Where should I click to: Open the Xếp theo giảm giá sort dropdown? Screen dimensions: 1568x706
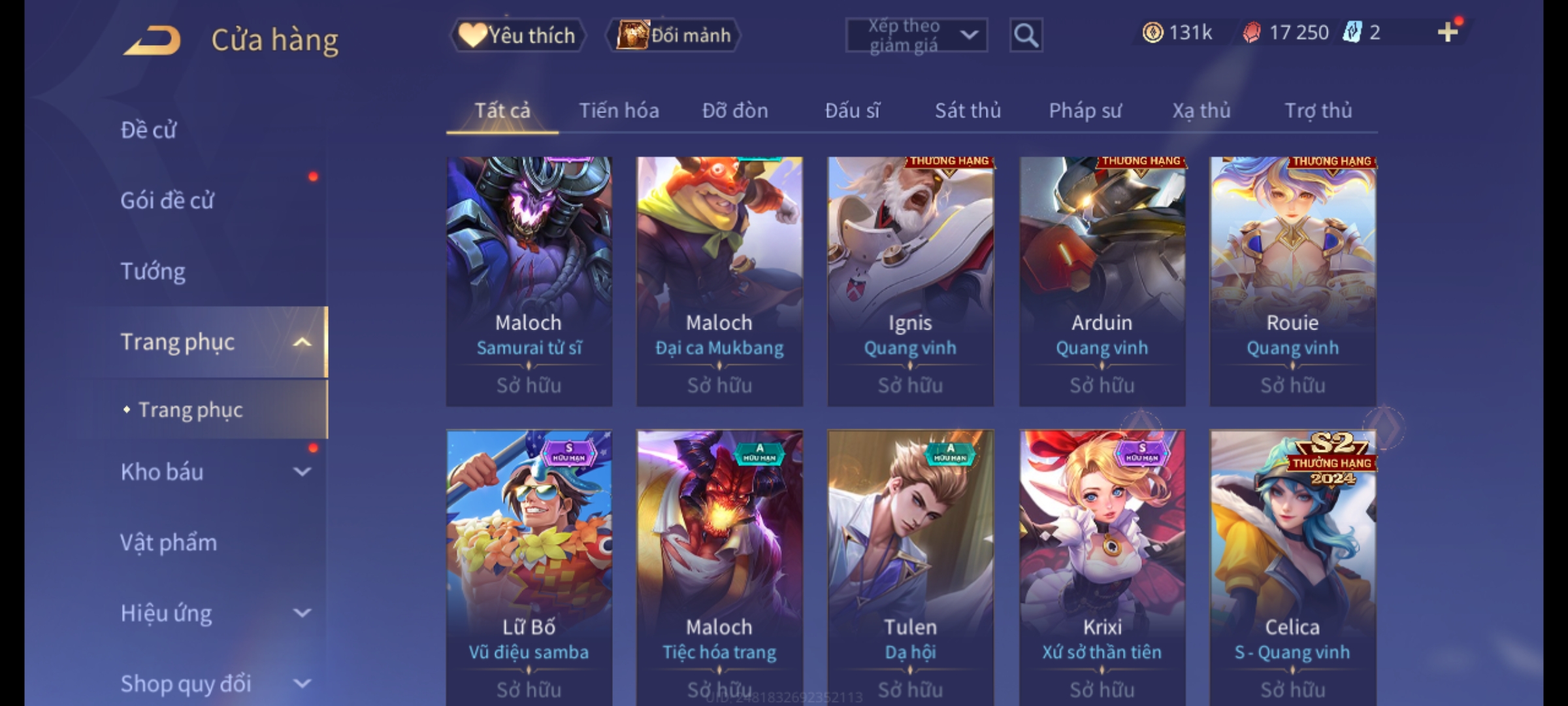coord(916,35)
